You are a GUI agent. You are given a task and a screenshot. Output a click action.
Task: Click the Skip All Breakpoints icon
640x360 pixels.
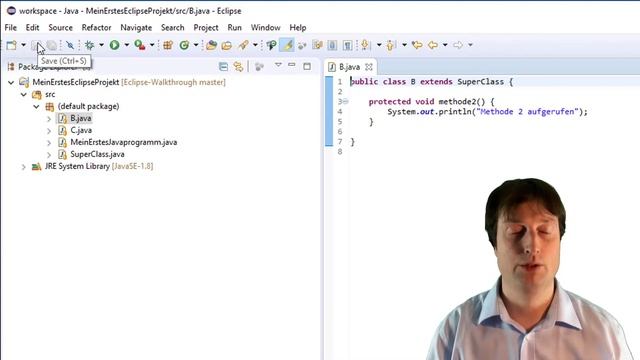click(70, 45)
